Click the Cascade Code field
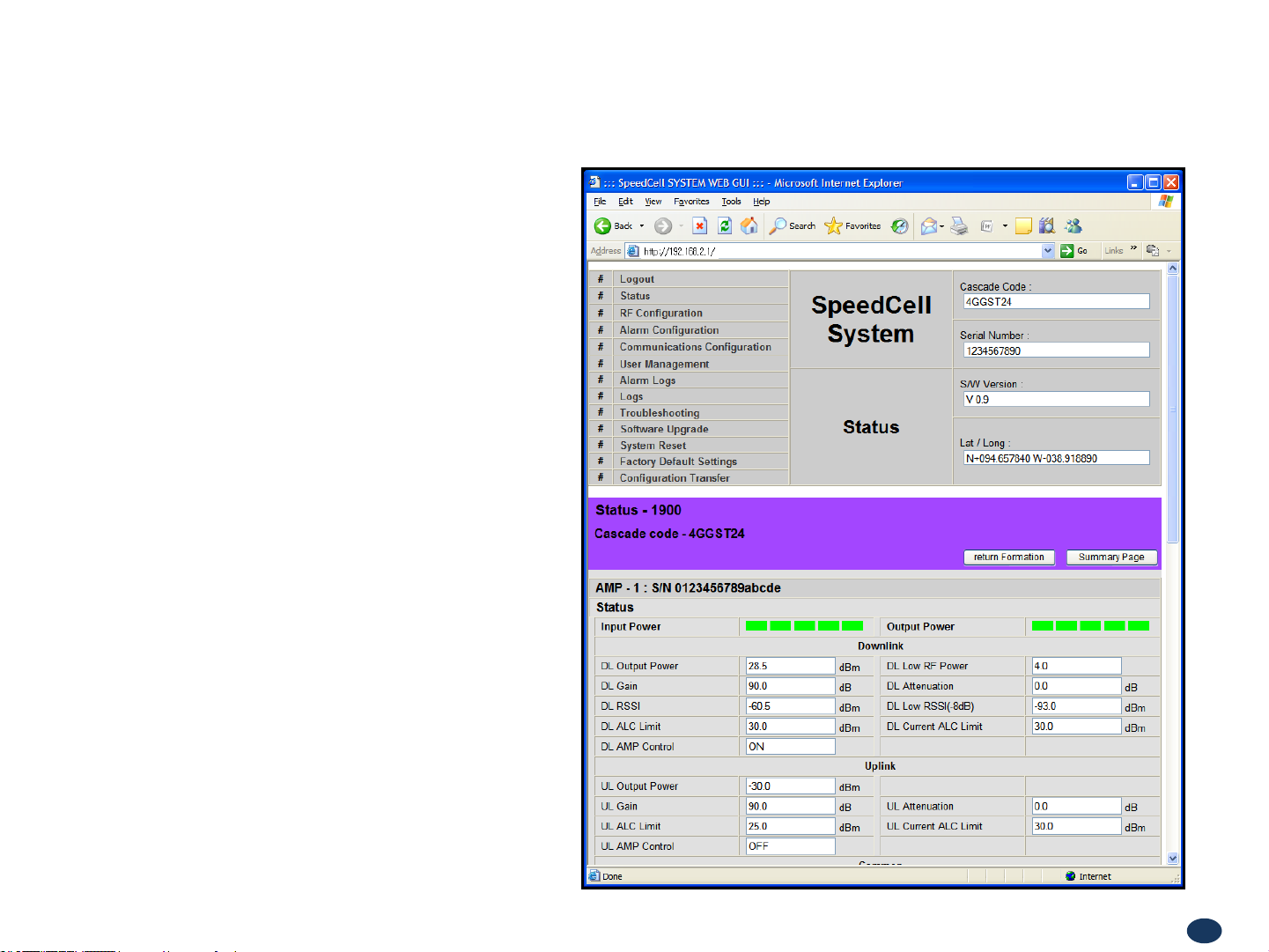Screen dimensions: 1269x952 point(1056,301)
